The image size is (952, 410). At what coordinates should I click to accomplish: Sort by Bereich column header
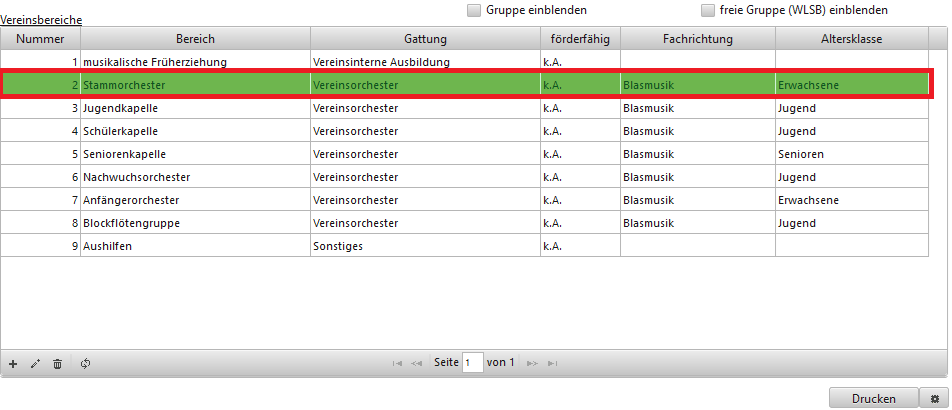tap(194, 39)
